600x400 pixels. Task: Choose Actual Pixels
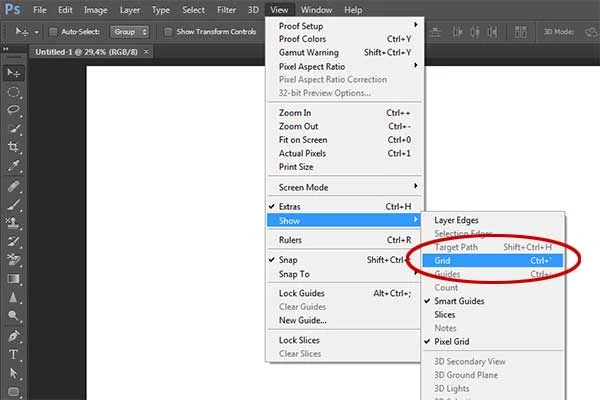[344, 153]
